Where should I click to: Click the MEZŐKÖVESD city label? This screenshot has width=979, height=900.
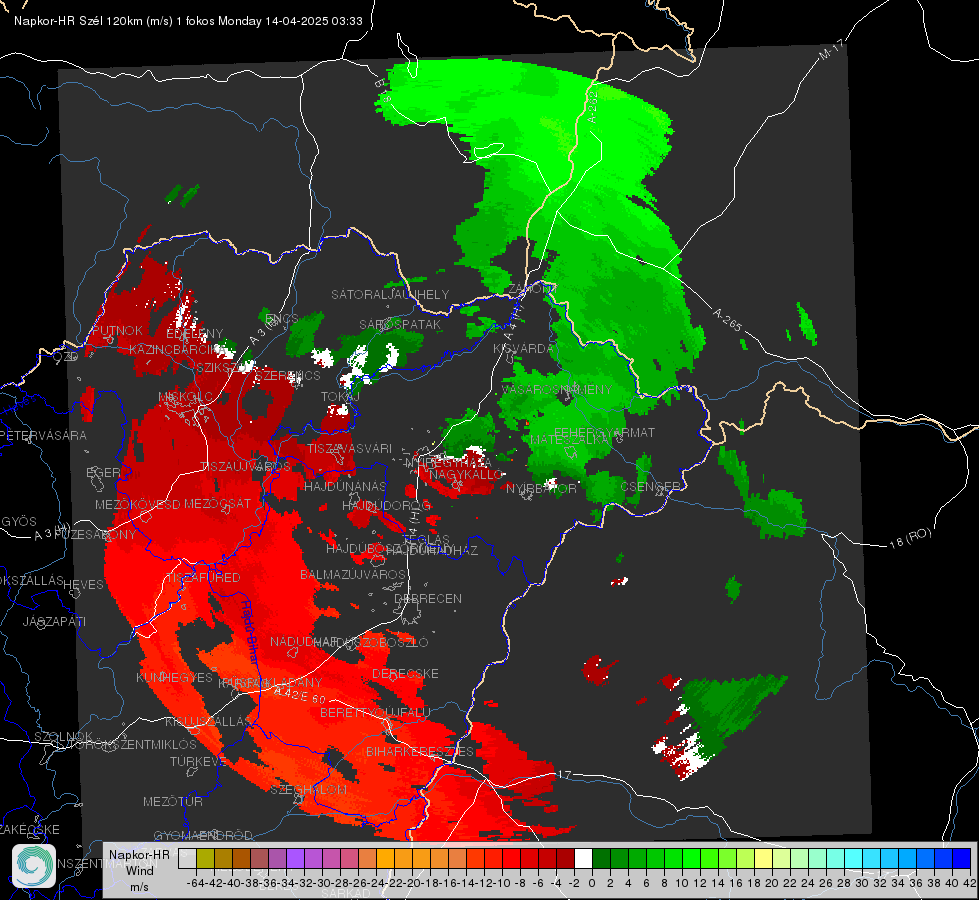[138, 504]
